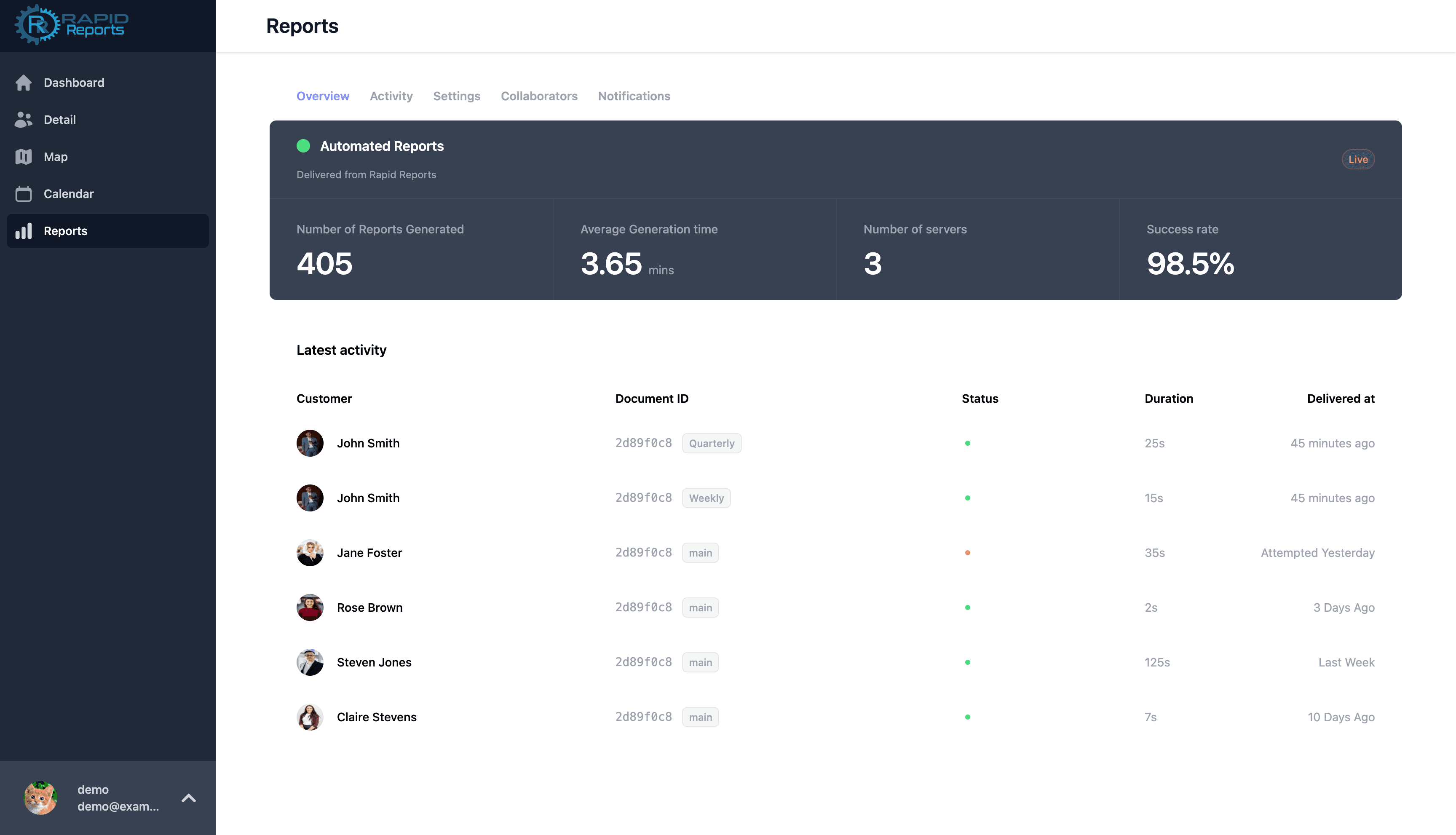Click the Calendar icon in sidebar
The image size is (1456, 835).
(x=24, y=194)
